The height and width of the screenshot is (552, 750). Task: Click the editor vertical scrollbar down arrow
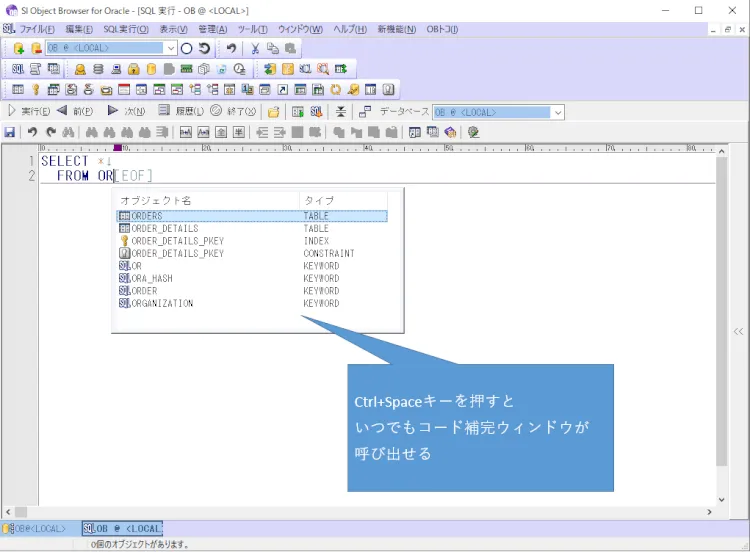pyautogui.click(x=722, y=500)
